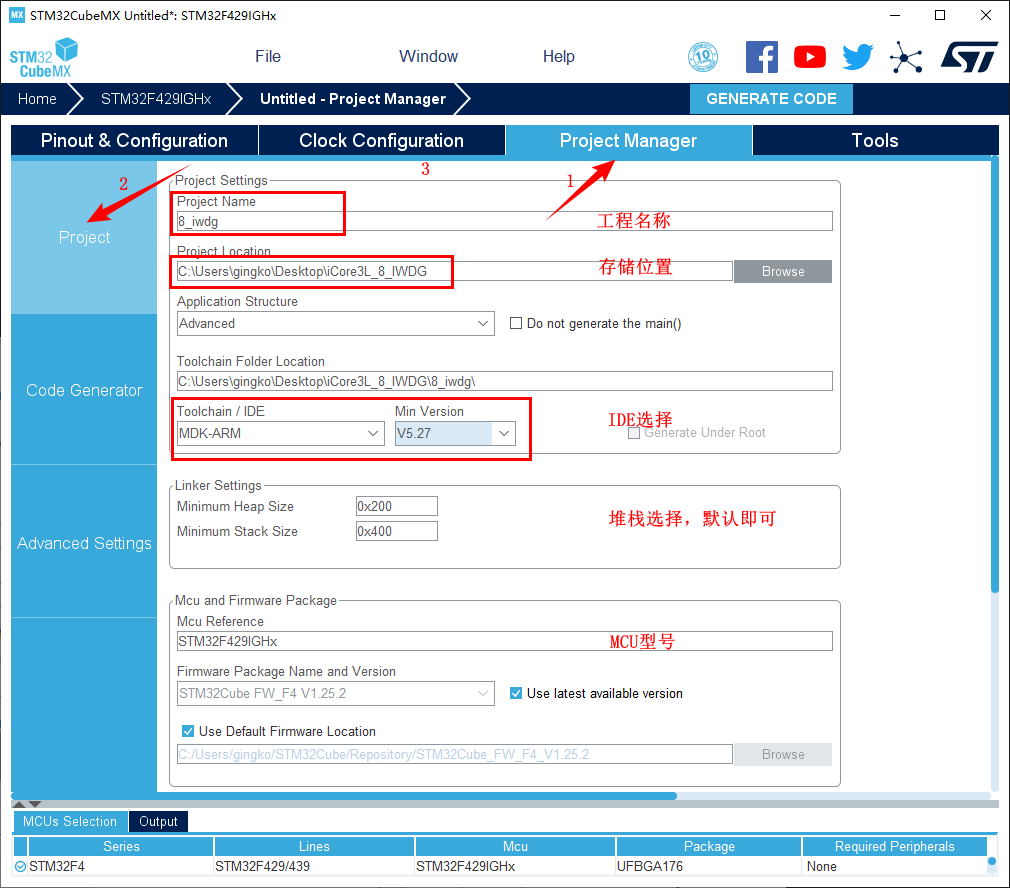Open the Facebook icon link
1010x888 pixels.
point(762,57)
